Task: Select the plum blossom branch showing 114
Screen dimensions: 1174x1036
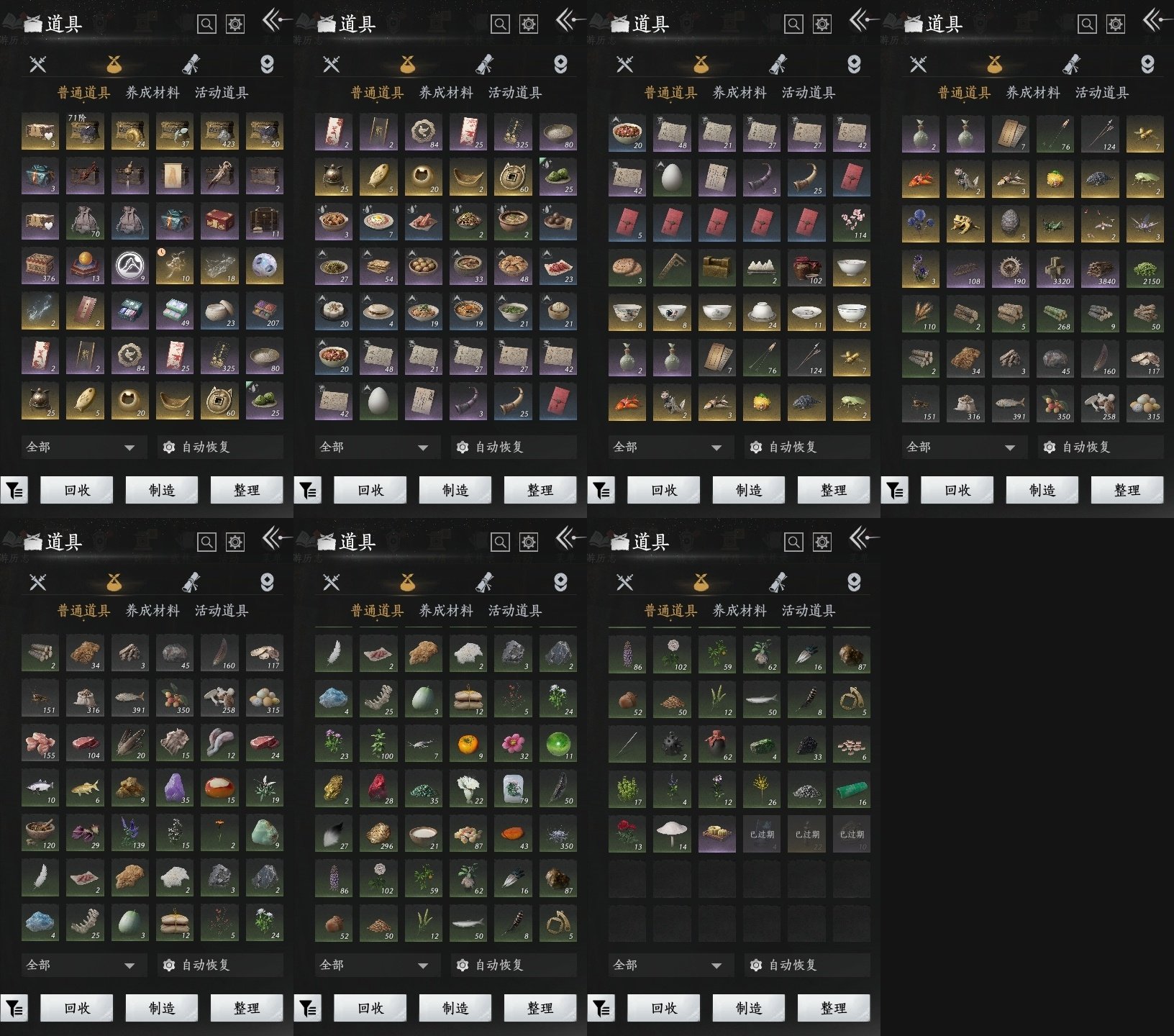Action: pyautogui.click(x=851, y=222)
